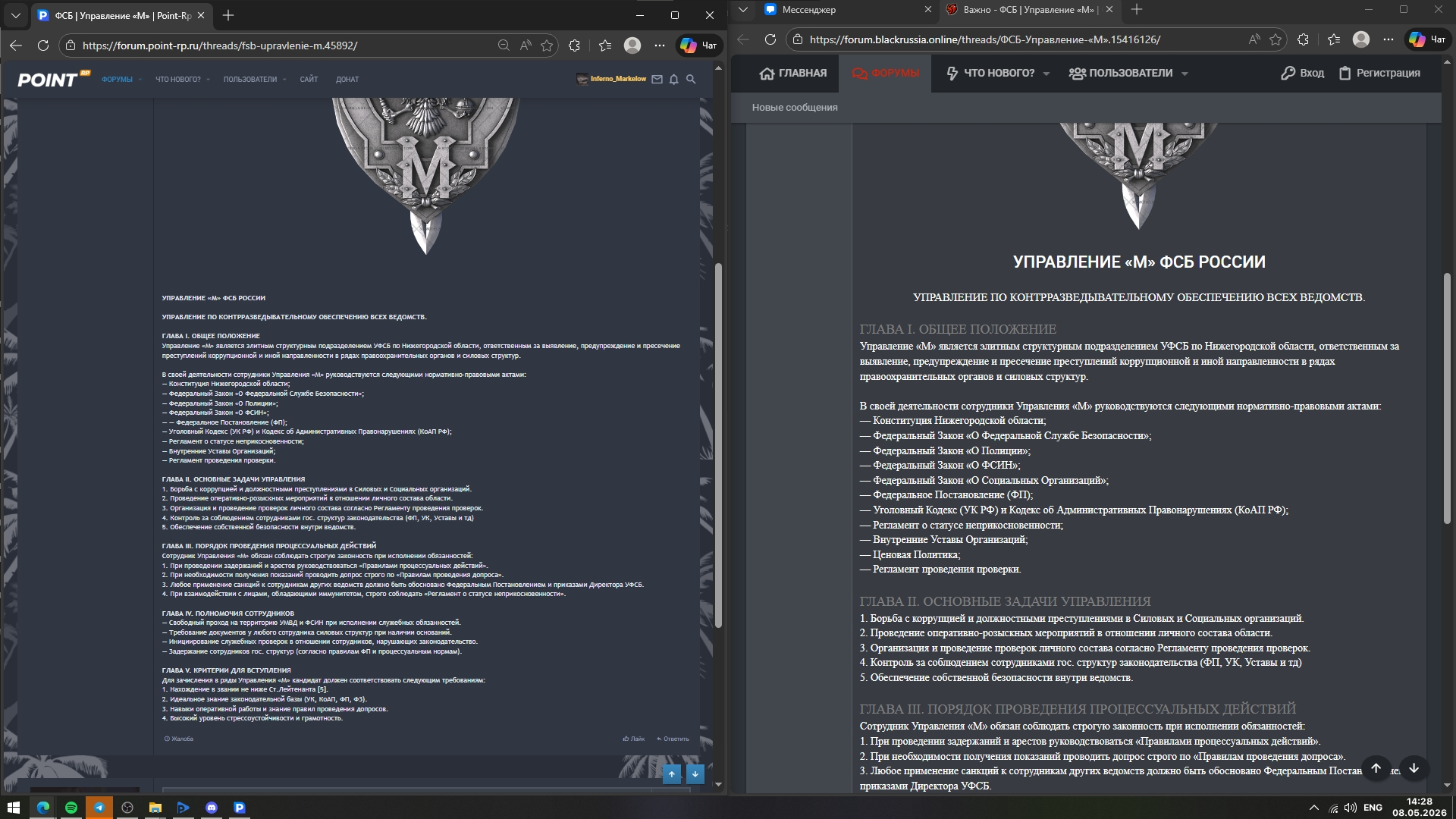Jump to page bottom with blue down arrow
The width and height of the screenshot is (1456, 819).
695,774
